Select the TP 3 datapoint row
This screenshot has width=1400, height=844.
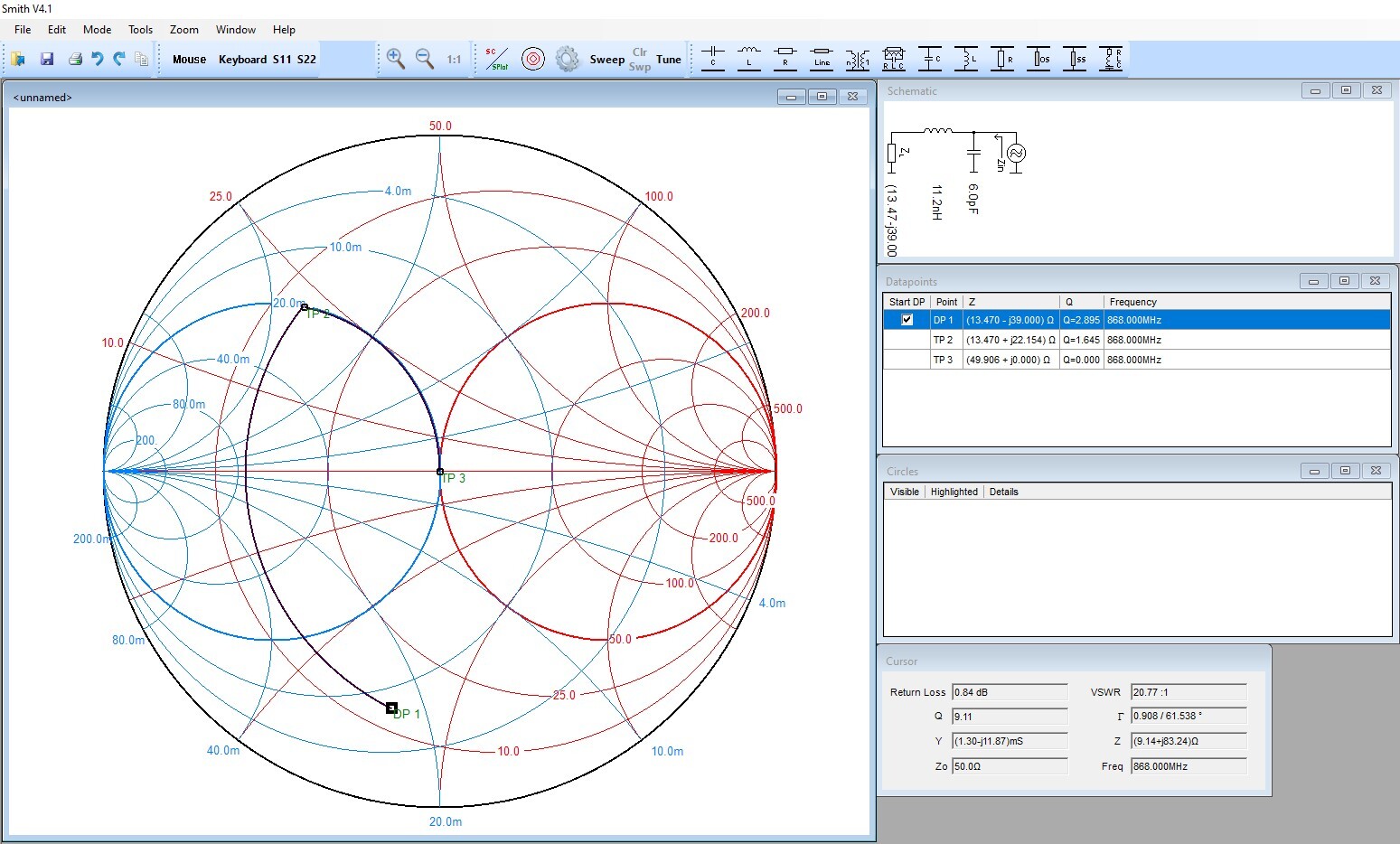(1136, 360)
